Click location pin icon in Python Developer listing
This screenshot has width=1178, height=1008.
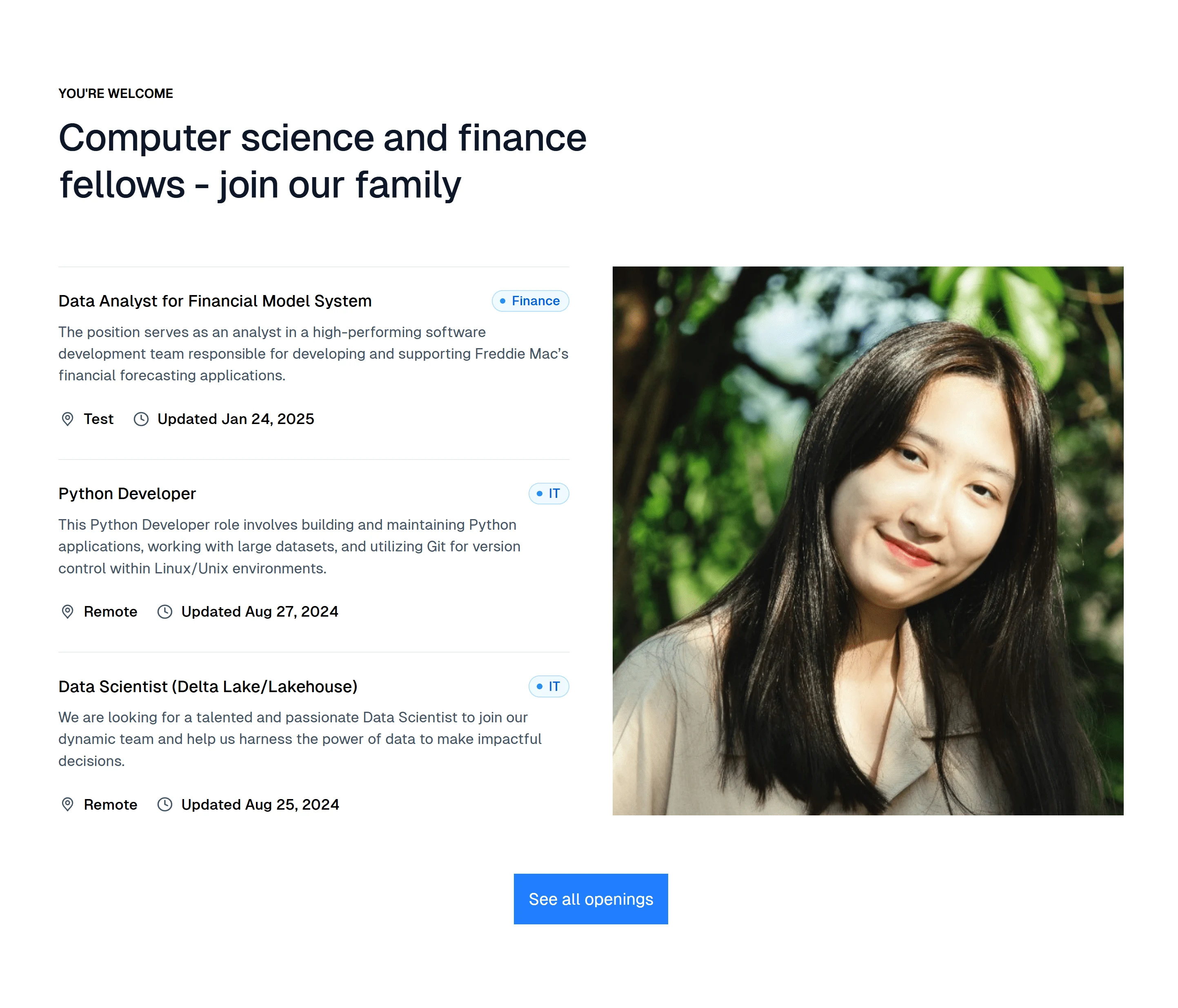(x=67, y=612)
